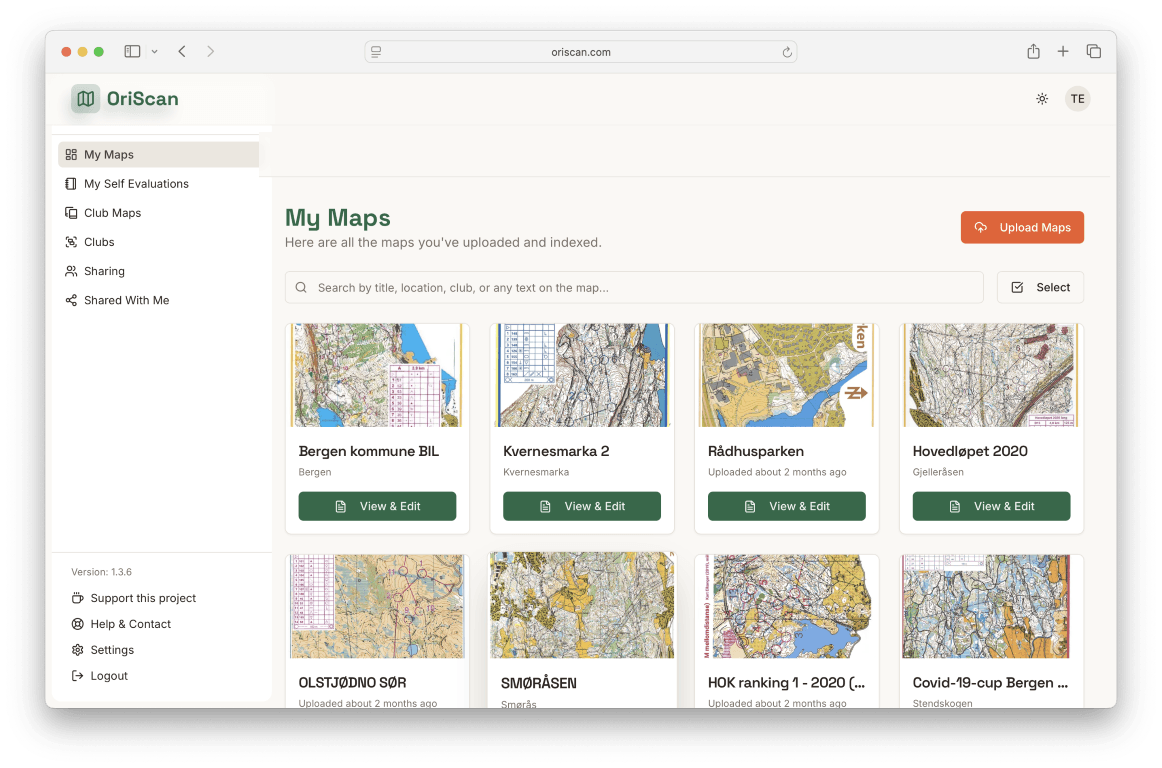Click the Safari share icon
This screenshot has width=1162, height=768.
tap(1033, 51)
